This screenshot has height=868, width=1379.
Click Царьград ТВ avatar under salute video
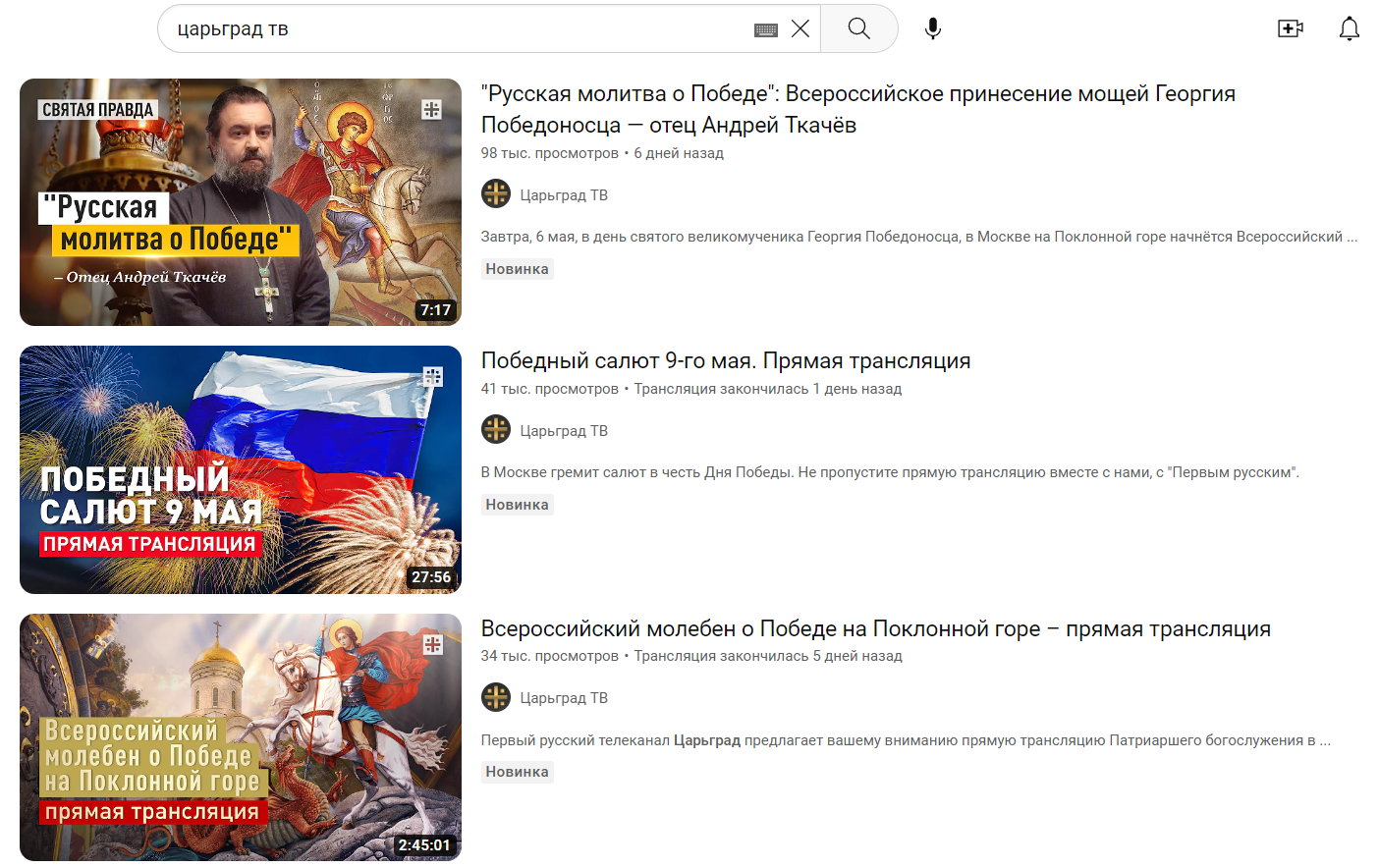(x=496, y=429)
